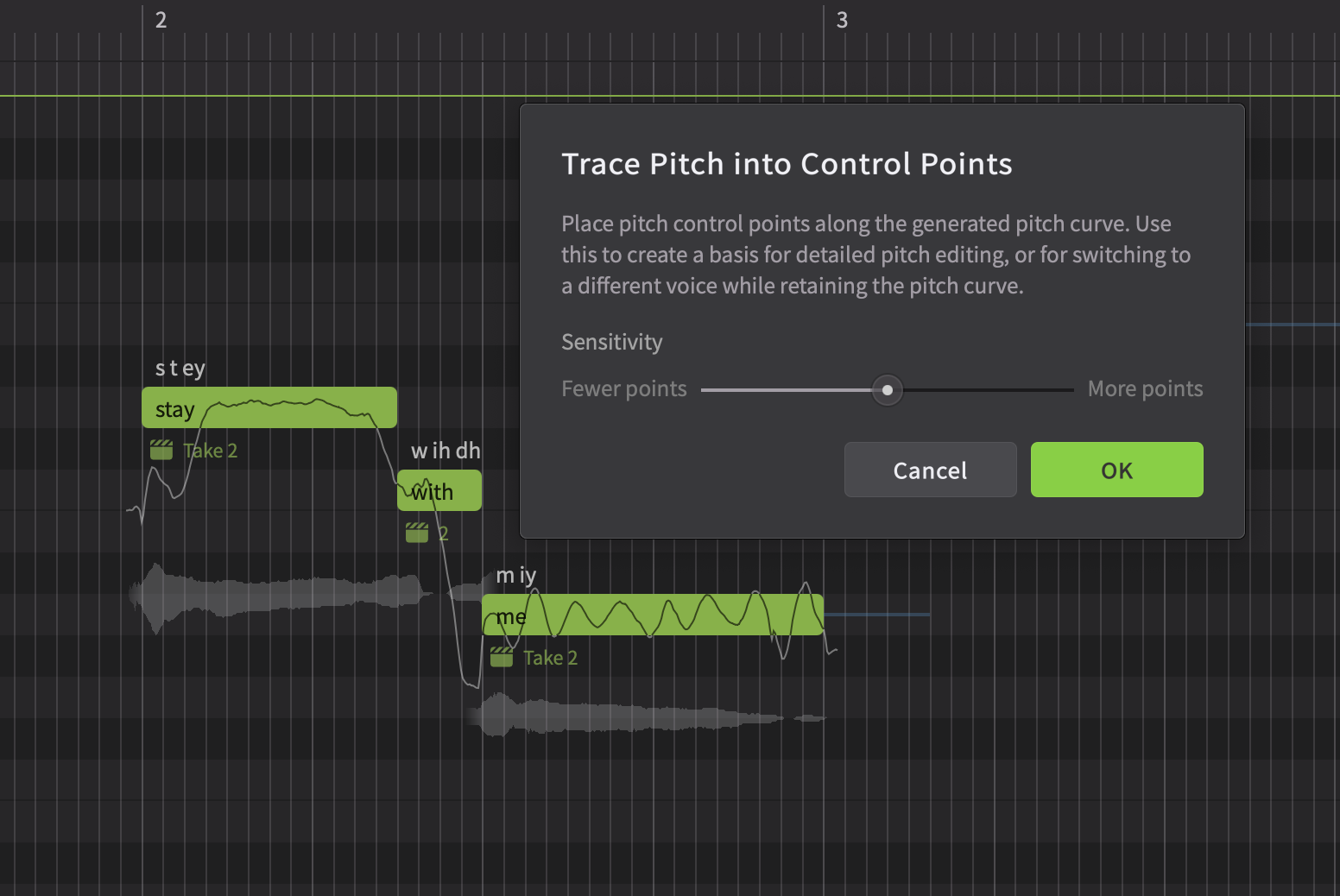Click the clapperboard icon under the me note
The width and height of the screenshot is (1340, 896).
point(502,657)
